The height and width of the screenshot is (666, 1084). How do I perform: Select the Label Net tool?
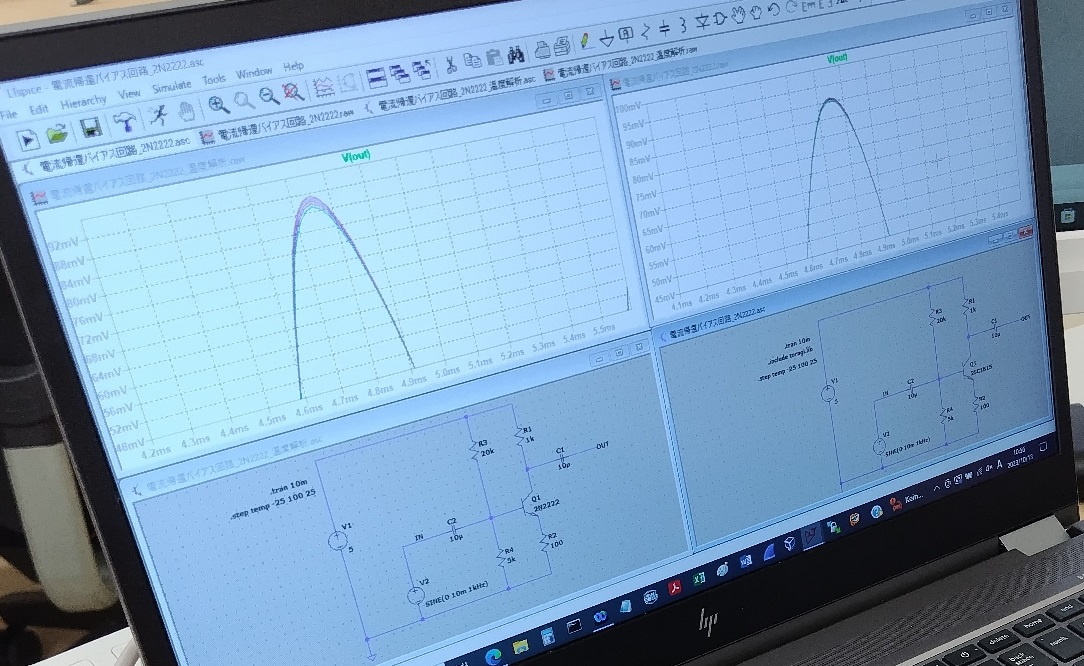[x=626, y=34]
